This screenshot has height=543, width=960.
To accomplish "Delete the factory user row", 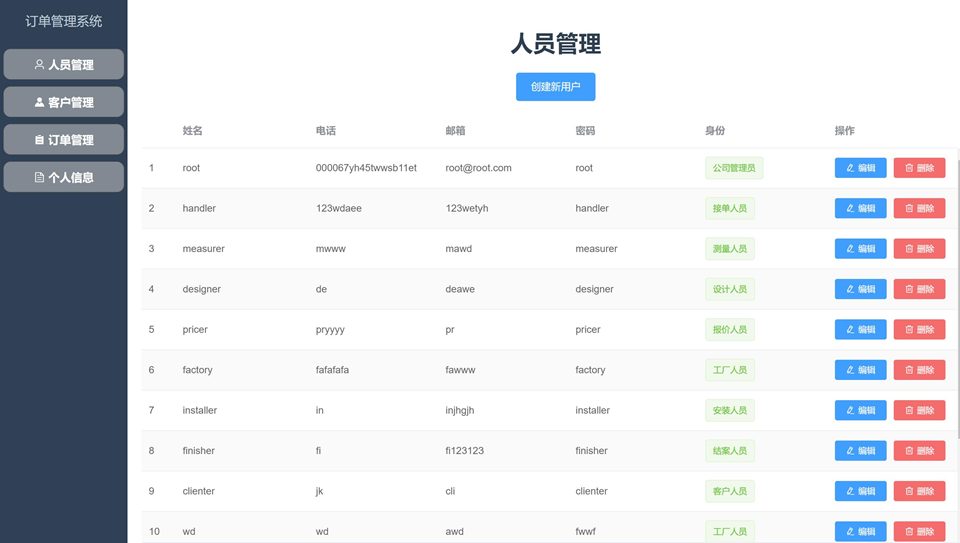I will pyautogui.click(x=919, y=370).
